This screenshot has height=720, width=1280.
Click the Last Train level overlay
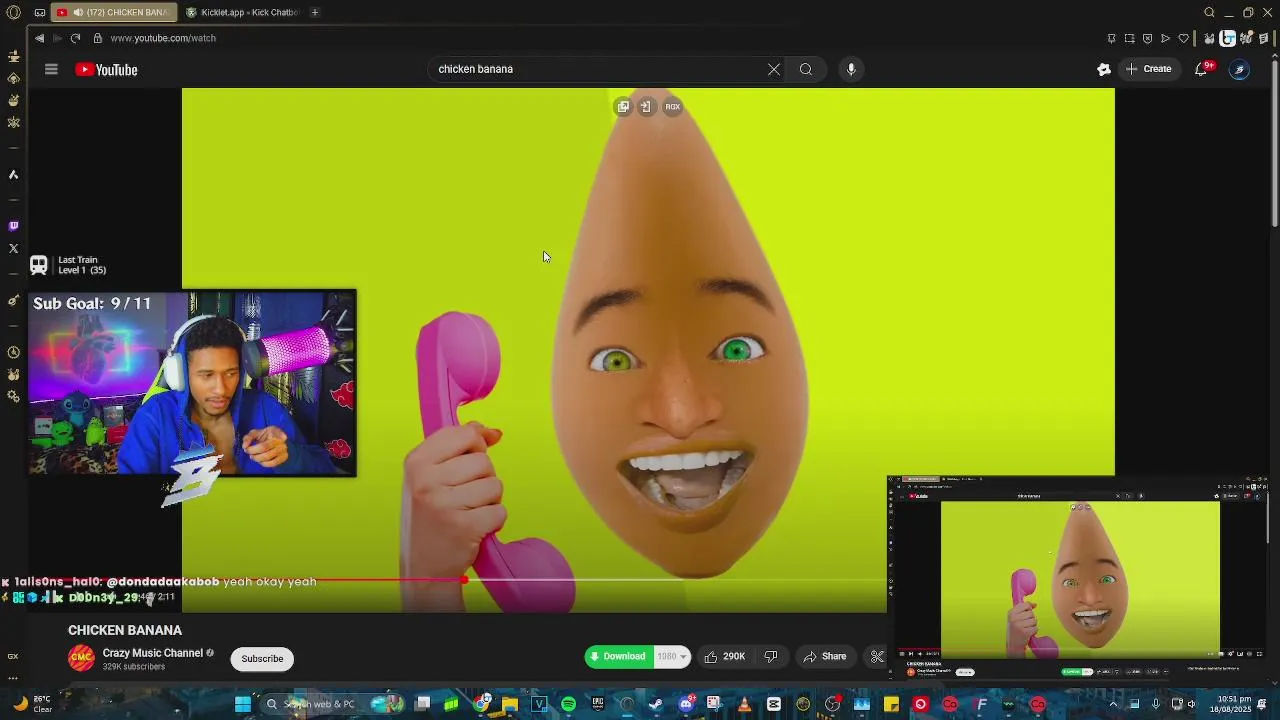pos(68,265)
